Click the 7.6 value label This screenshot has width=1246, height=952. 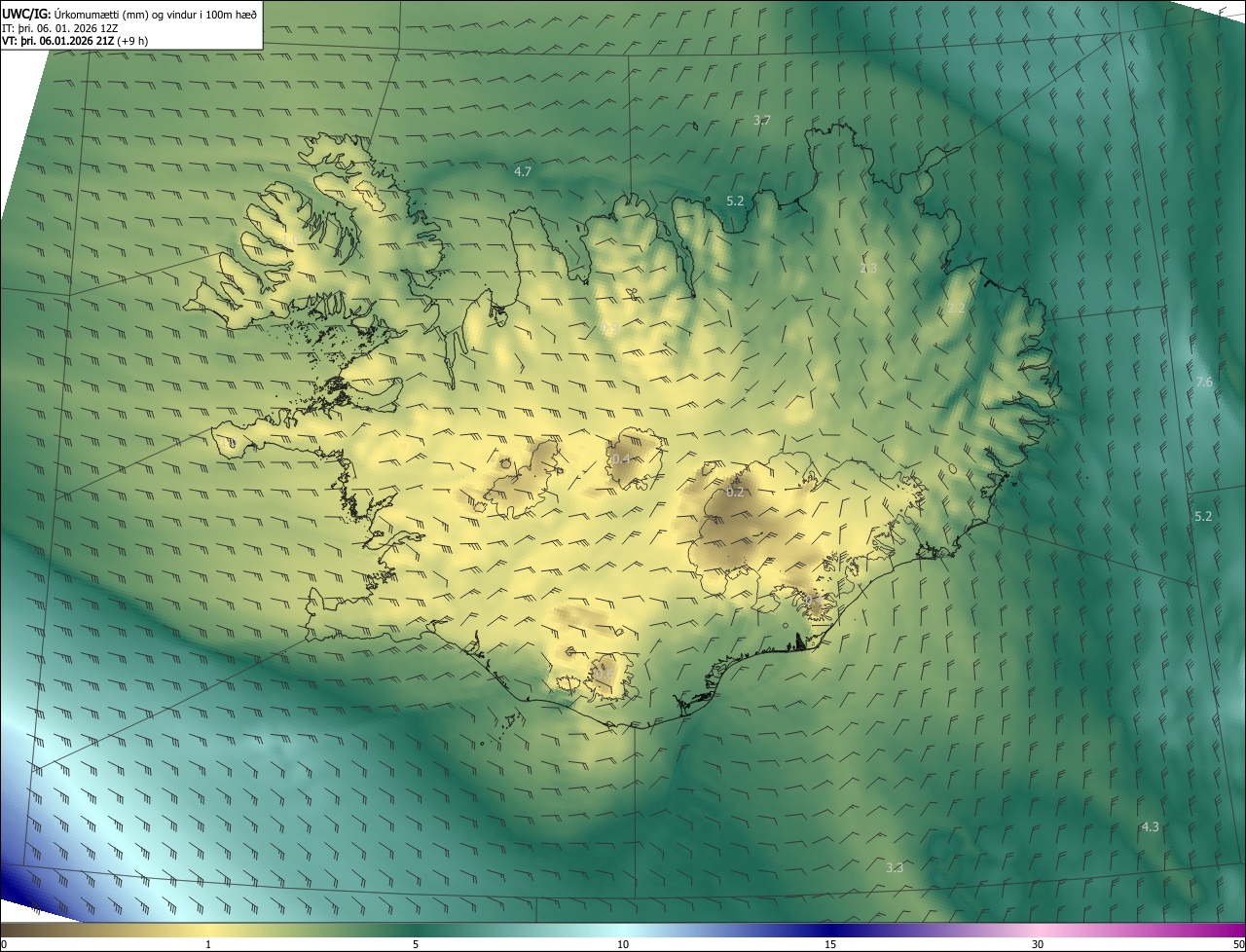tap(1204, 383)
